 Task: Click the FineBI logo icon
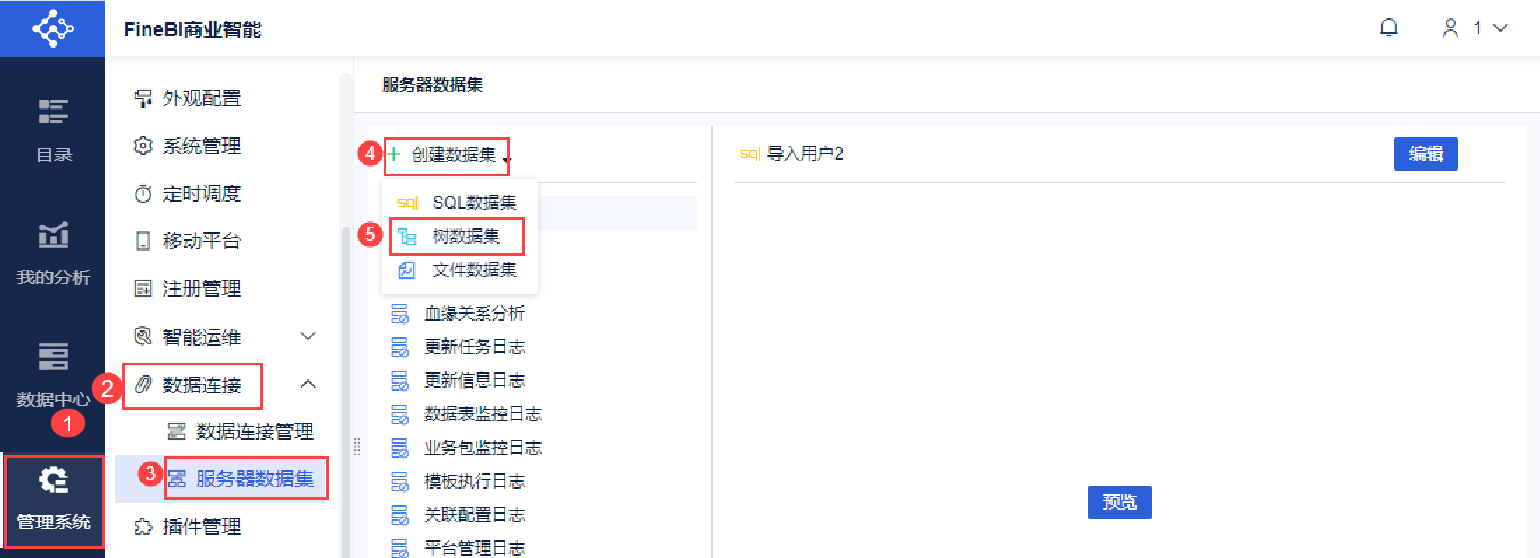[x=53, y=28]
